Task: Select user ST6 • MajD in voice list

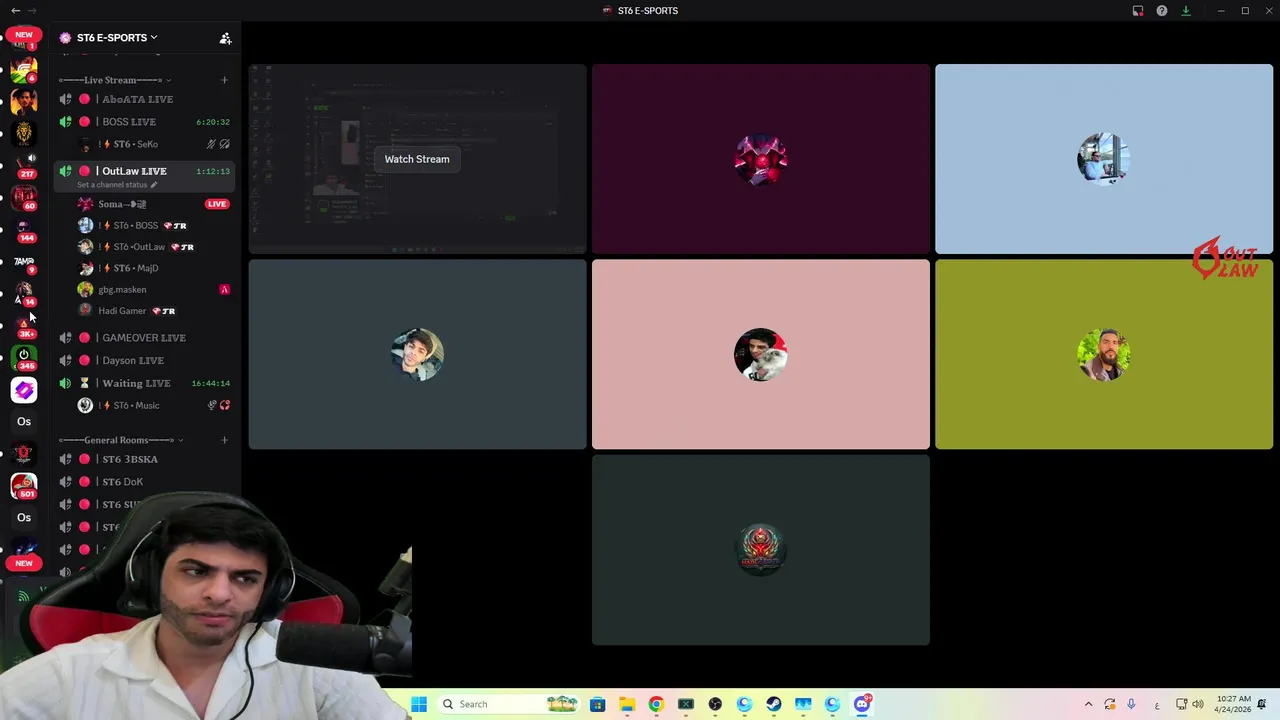Action: tap(153, 268)
